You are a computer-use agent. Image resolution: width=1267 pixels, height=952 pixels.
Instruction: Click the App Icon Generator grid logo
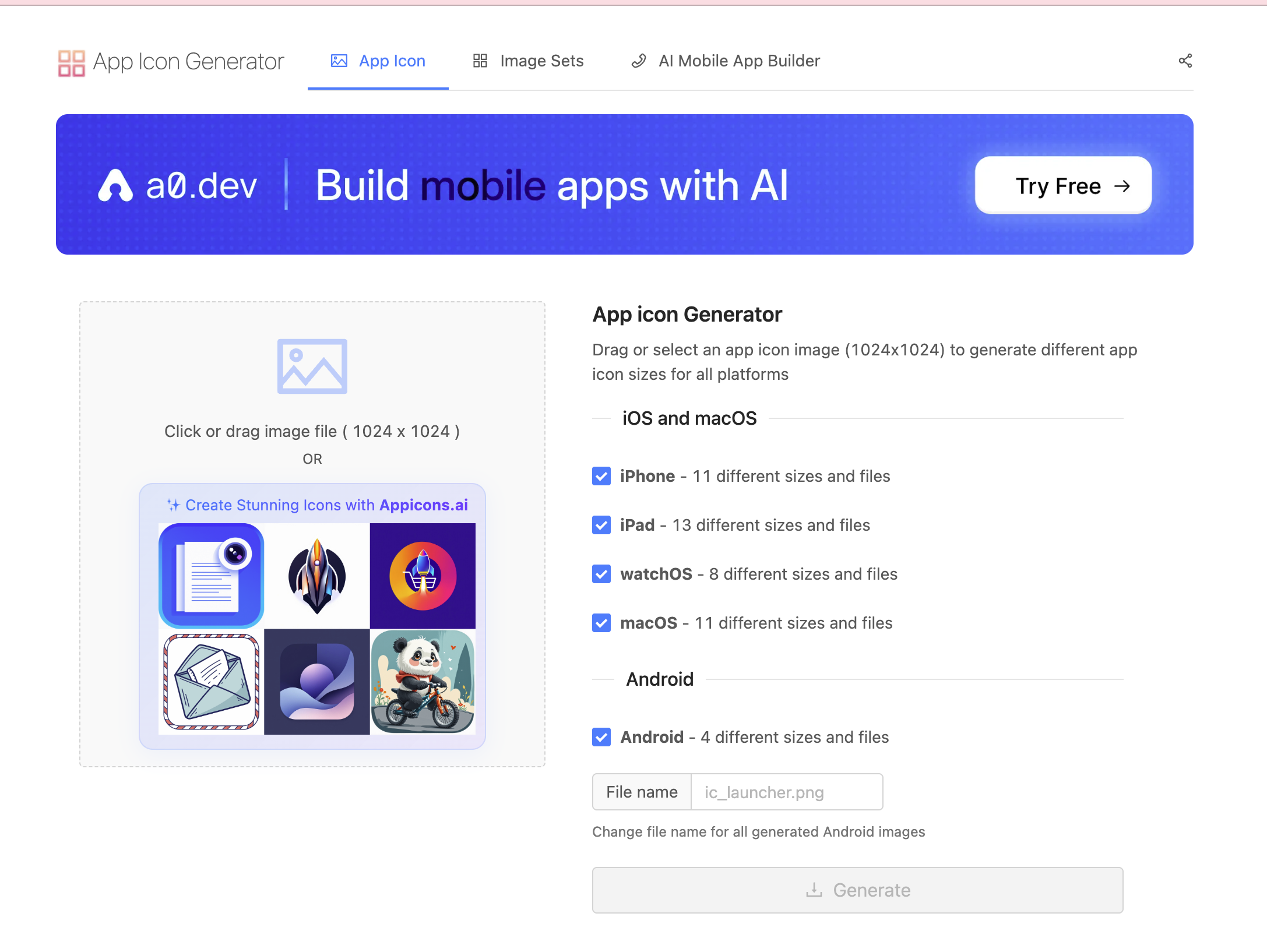pyautogui.click(x=71, y=62)
